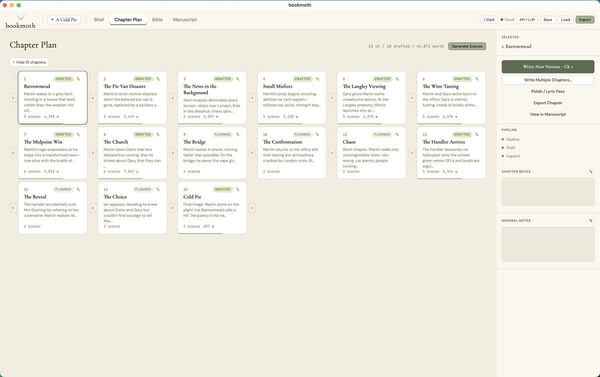Click the edit pencil on The Wine Tasting
This screenshot has height=377, width=600.
[477, 79]
